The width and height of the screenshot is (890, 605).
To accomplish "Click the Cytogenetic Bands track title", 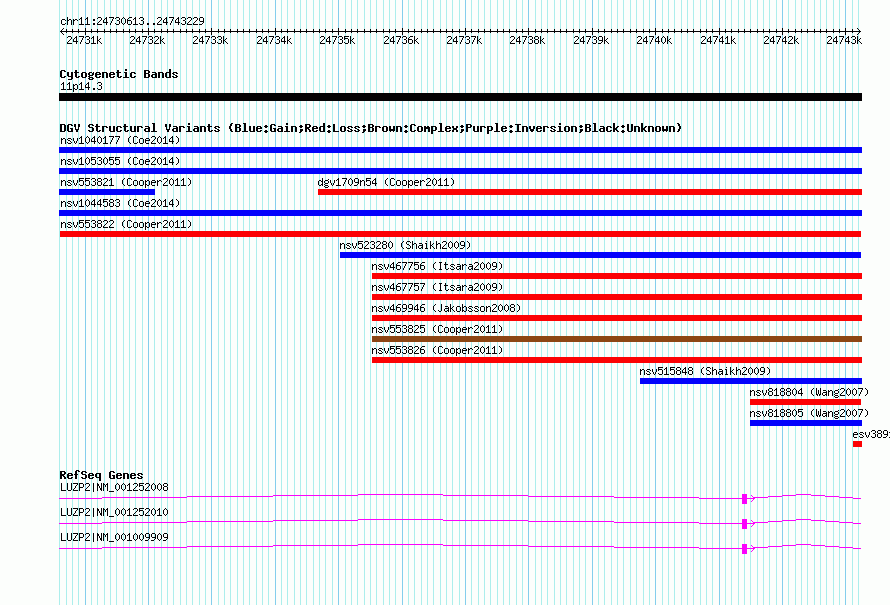I will (119, 74).
